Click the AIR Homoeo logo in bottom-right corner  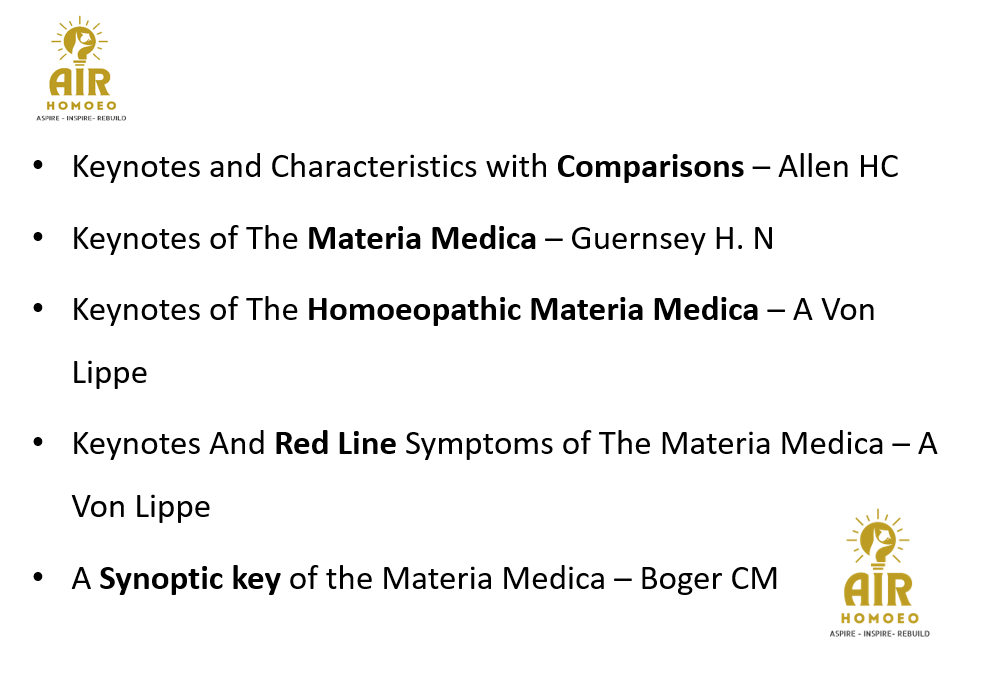880,576
